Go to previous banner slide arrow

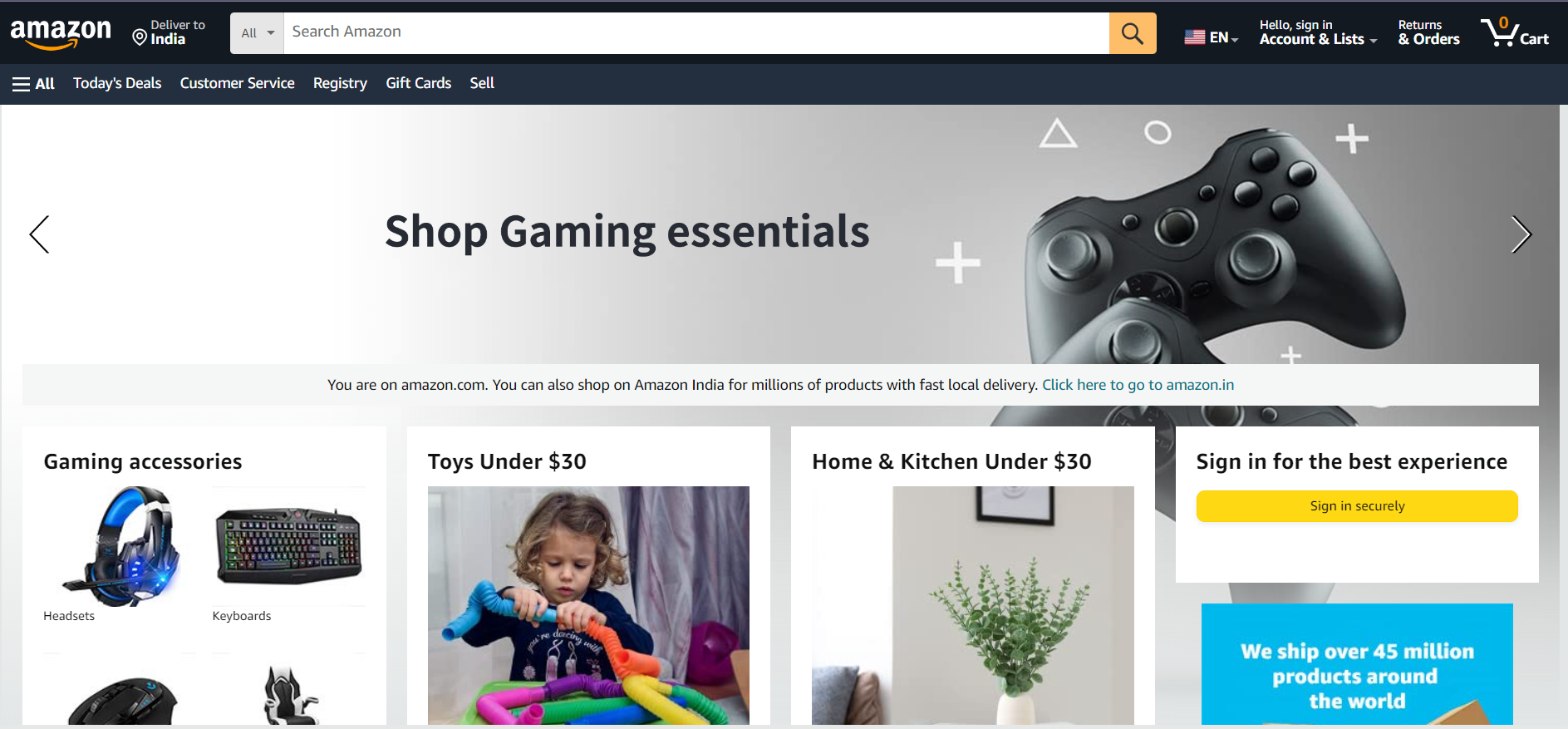pyautogui.click(x=39, y=234)
